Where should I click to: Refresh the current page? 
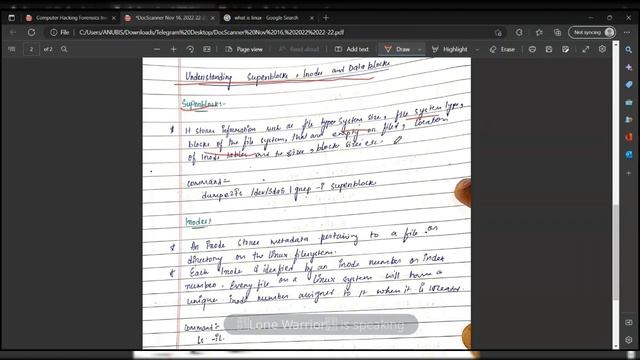pyautogui.click(x=31, y=32)
